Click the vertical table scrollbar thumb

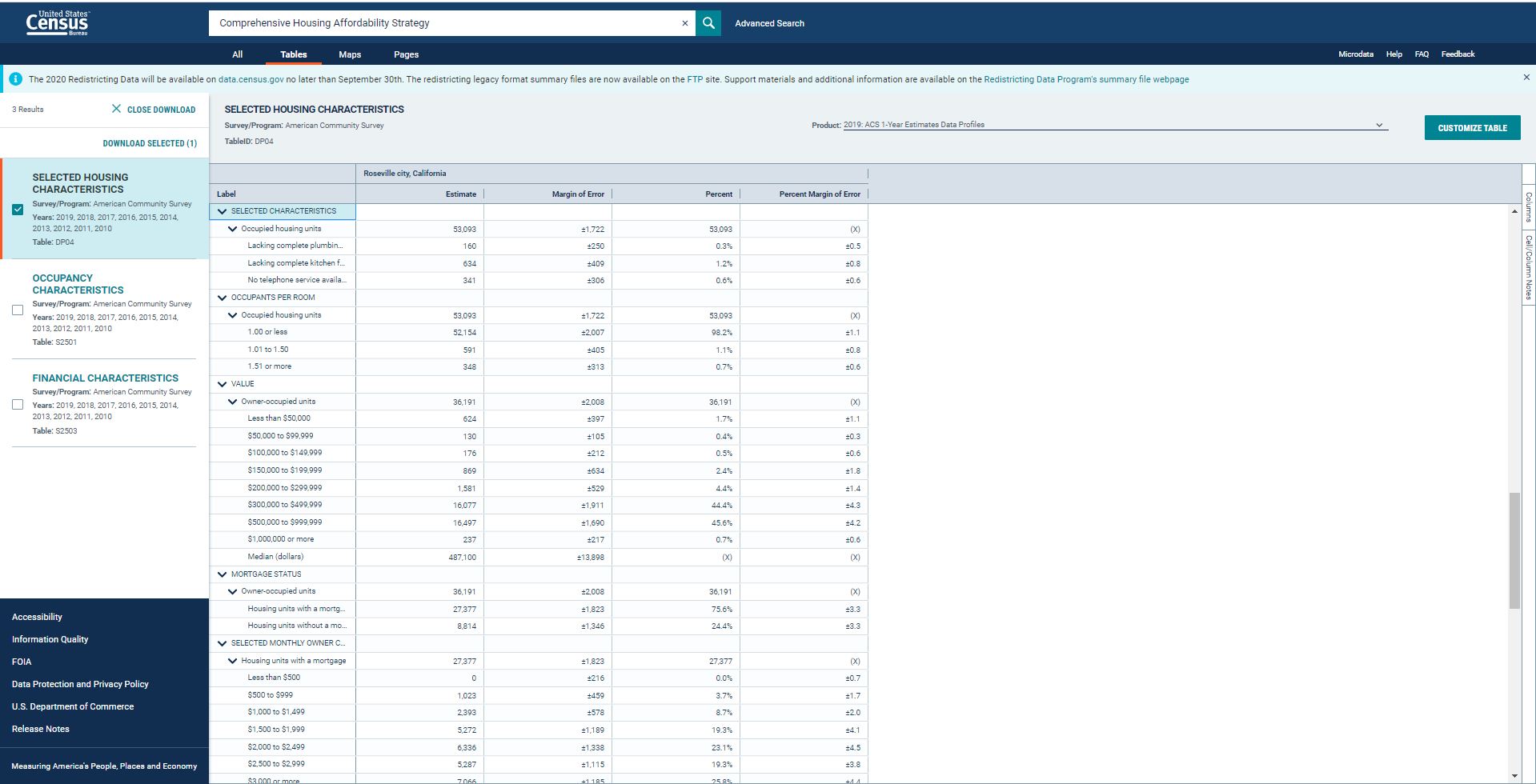(x=1514, y=550)
